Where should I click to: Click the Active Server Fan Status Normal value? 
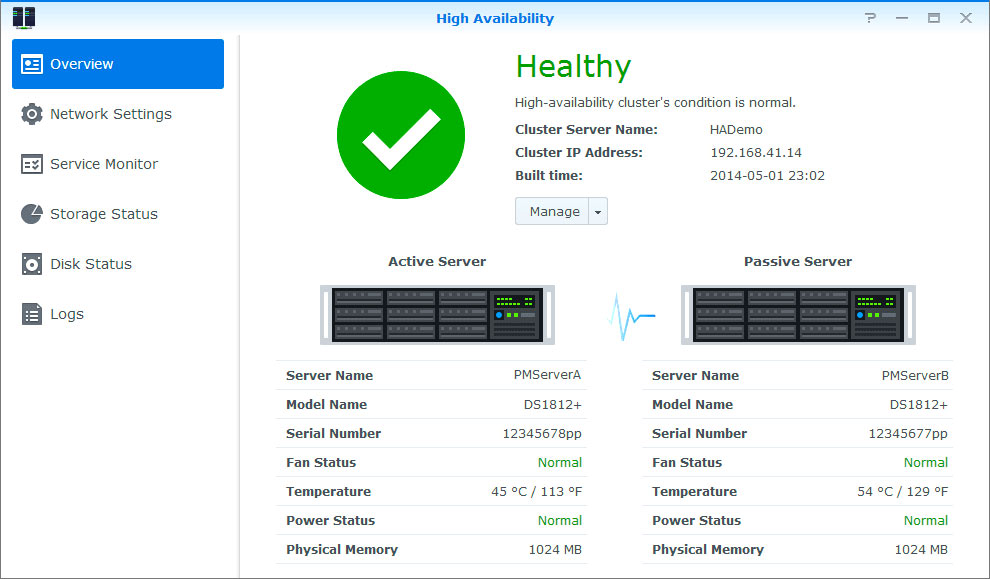pyautogui.click(x=559, y=462)
